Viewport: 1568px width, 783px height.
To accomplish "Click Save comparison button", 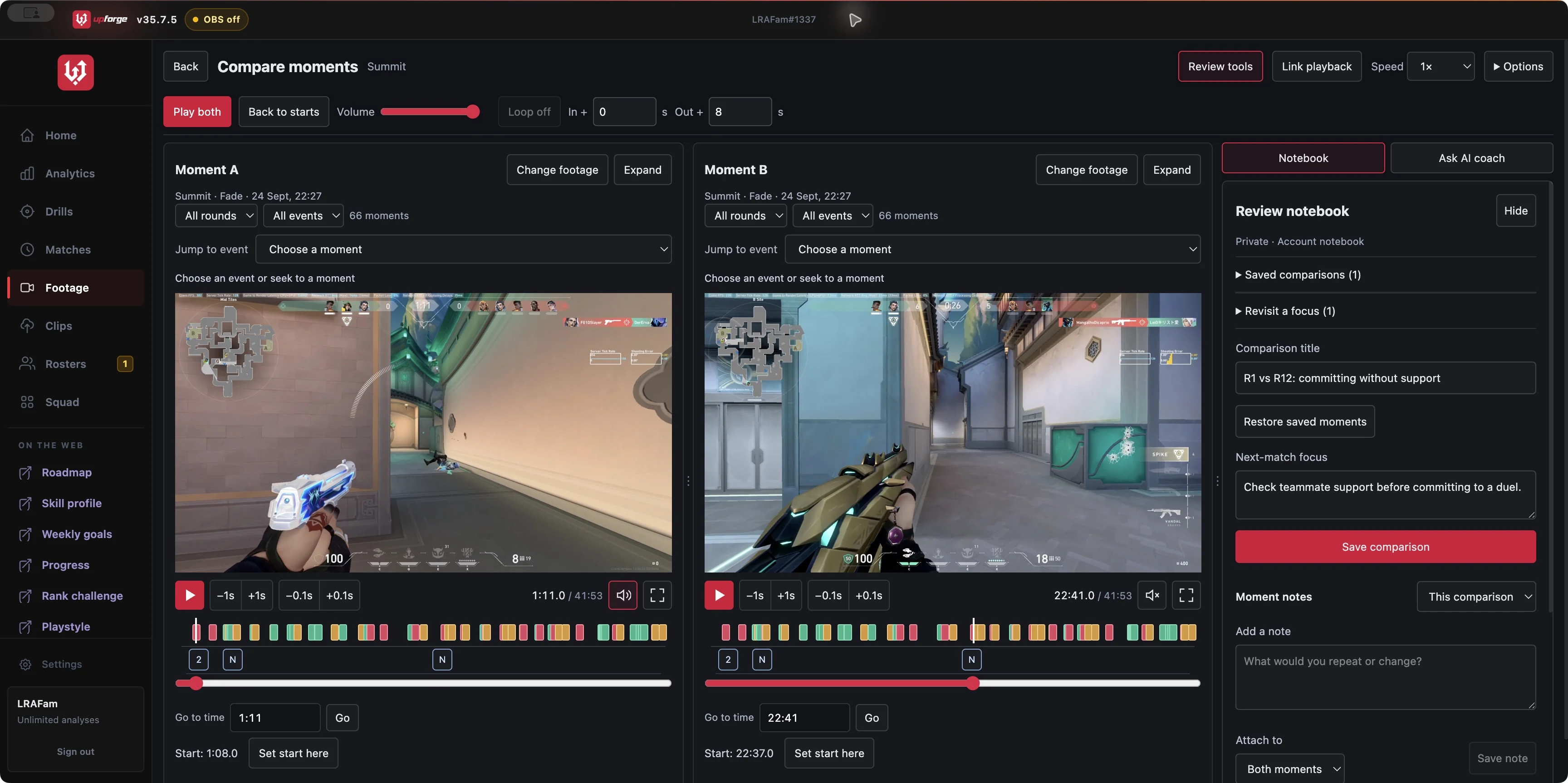I will click(x=1386, y=547).
